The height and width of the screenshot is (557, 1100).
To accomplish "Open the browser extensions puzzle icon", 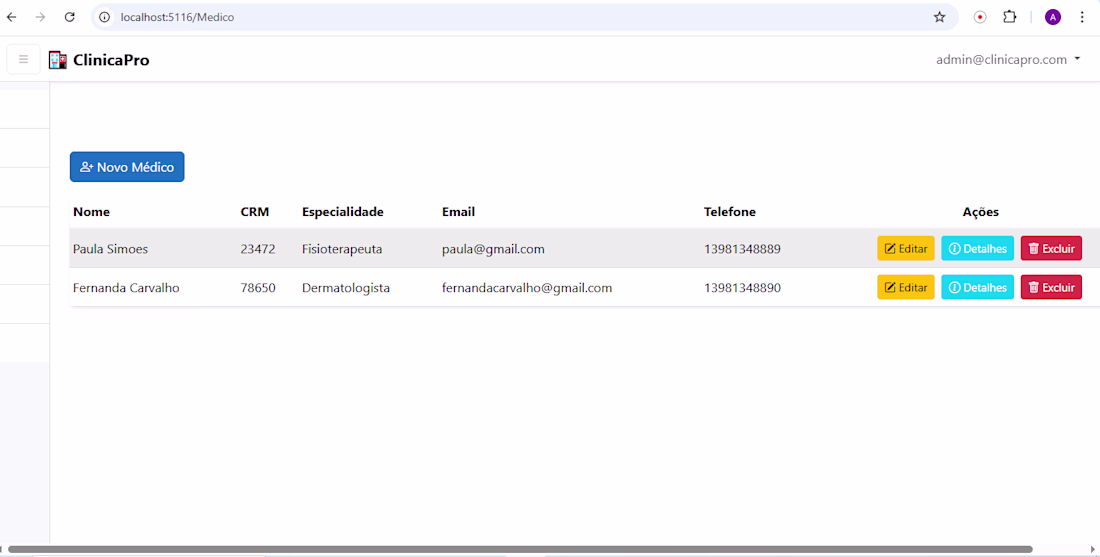I will (1010, 17).
